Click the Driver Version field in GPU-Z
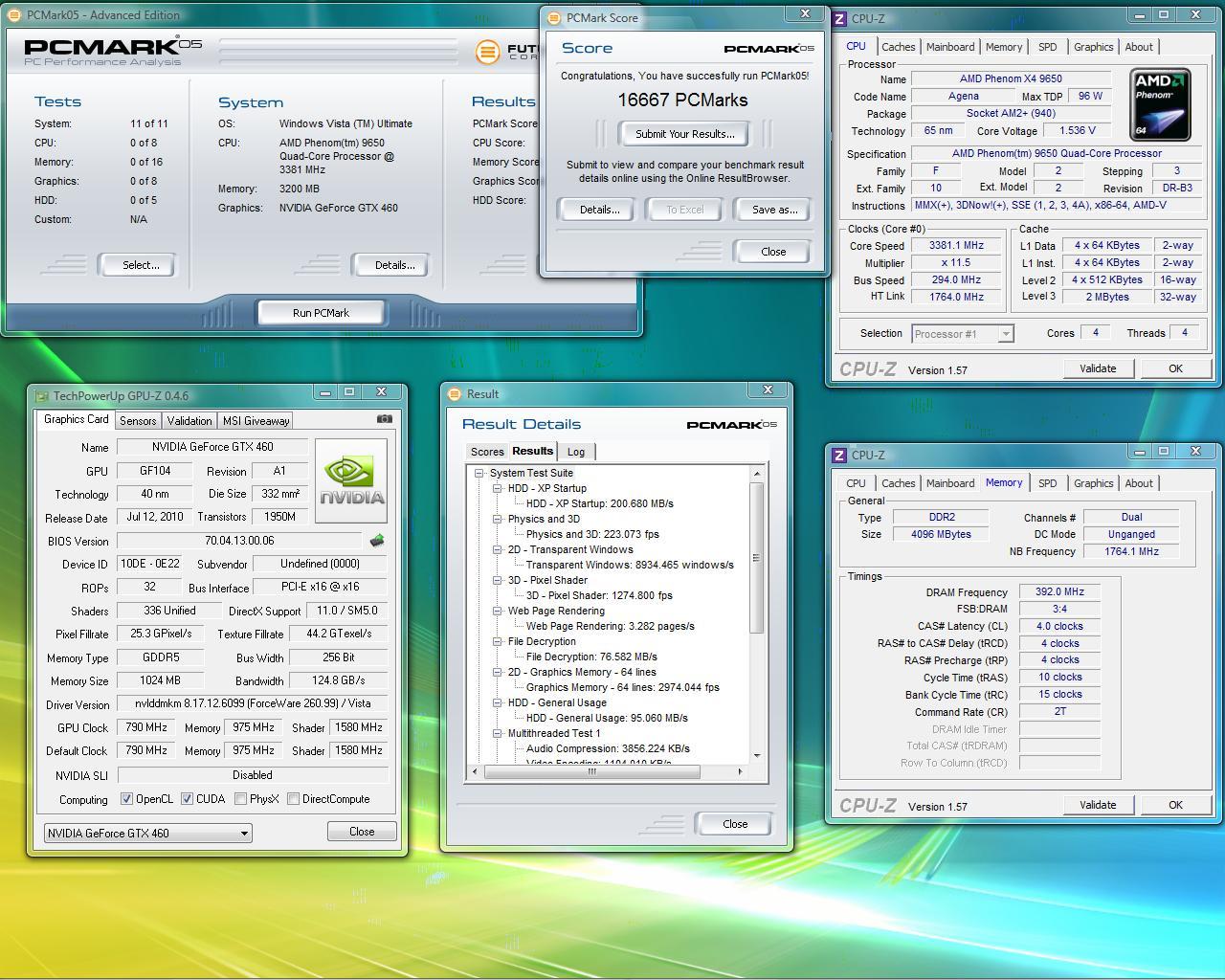 pyautogui.click(x=253, y=703)
